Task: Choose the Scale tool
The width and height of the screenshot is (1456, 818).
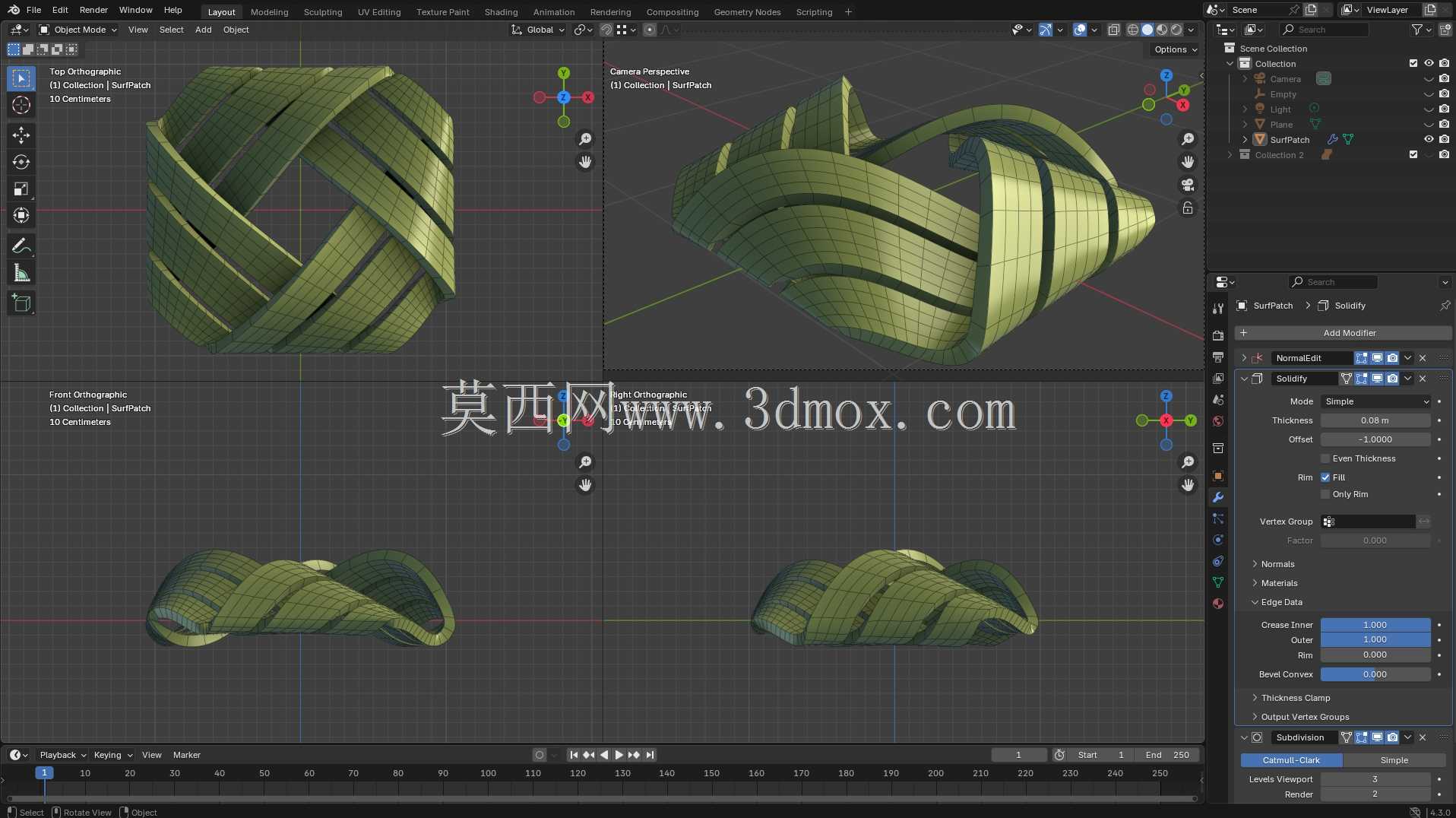Action: (x=21, y=189)
